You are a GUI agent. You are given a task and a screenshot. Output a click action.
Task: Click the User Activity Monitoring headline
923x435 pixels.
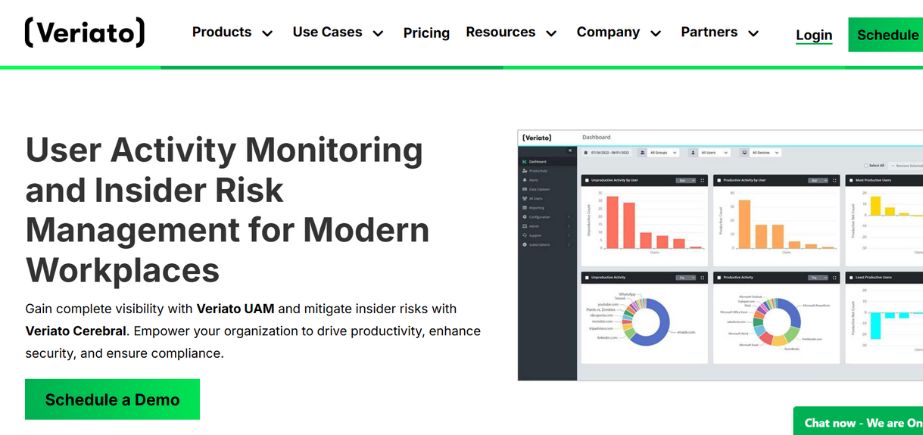(x=227, y=210)
